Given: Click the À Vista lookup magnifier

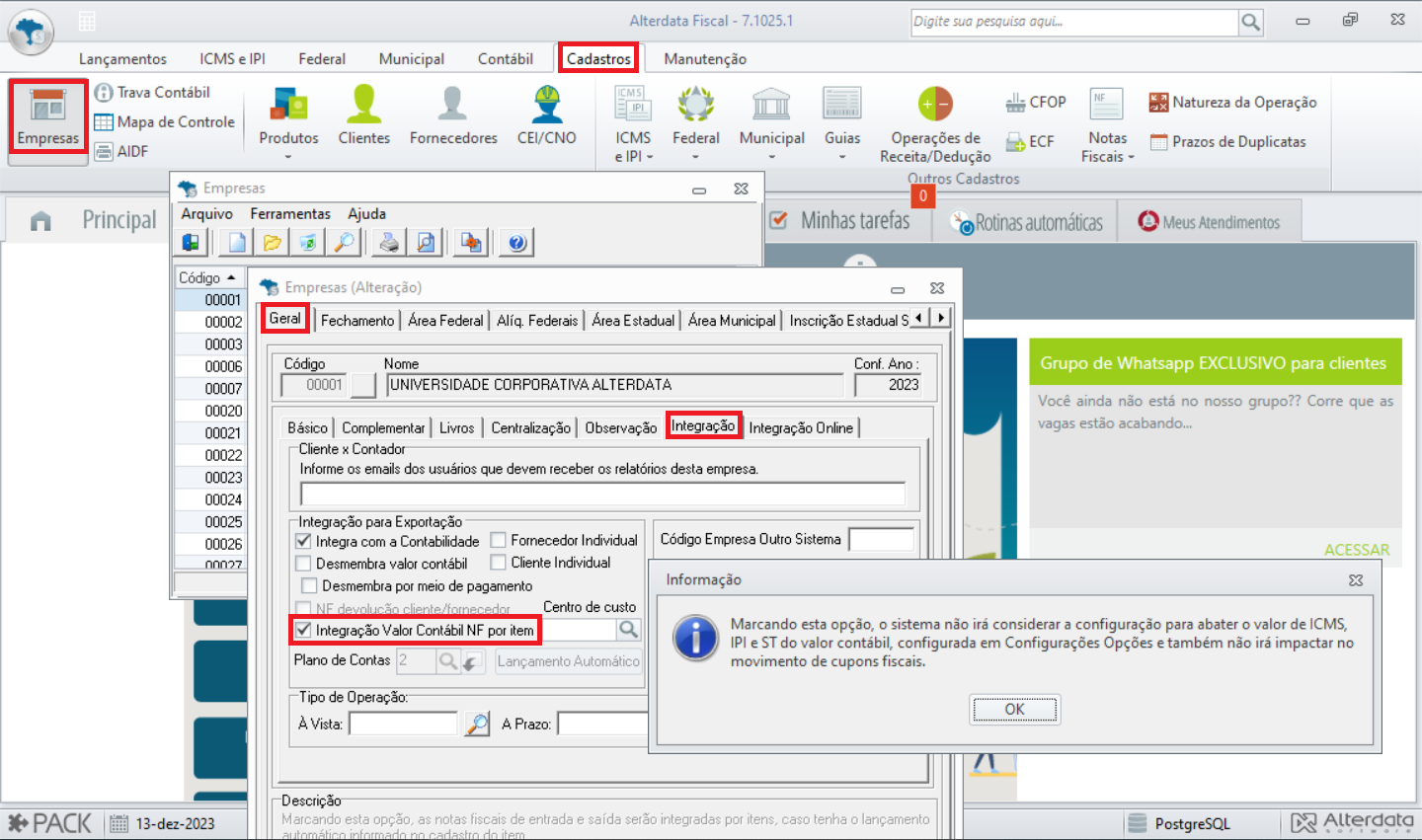Looking at the screenshot, I should coord(477,724).
